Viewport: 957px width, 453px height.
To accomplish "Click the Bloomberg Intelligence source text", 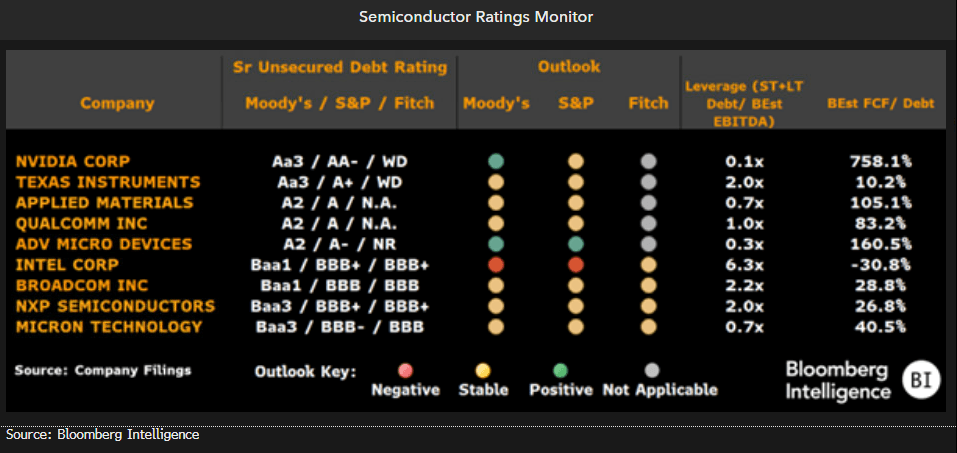I will [103, 435].
